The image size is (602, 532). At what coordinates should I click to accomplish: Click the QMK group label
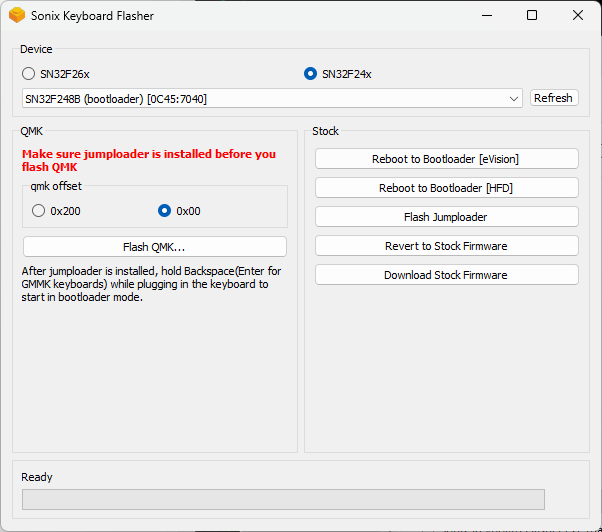tap(31, 131)
